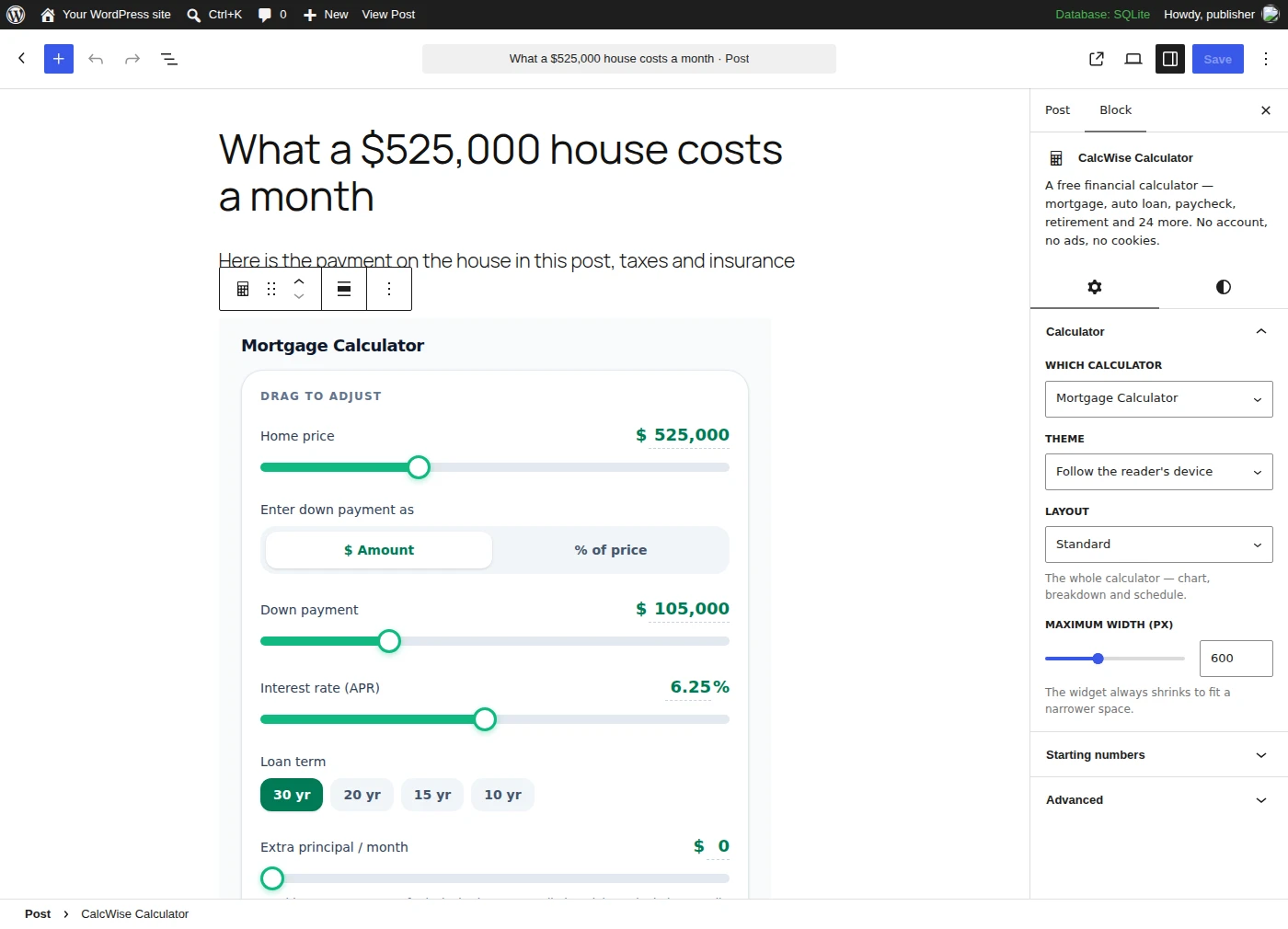Move block up with the arrow
1288x929 pixels.
299,281
